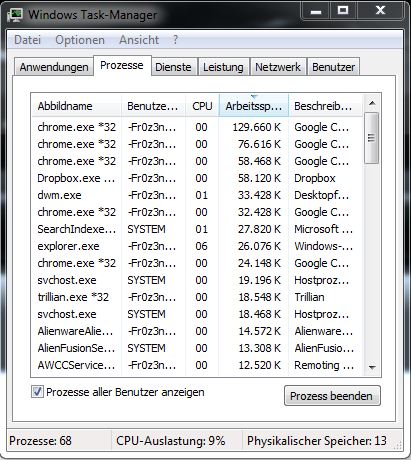This screenshot has height=460, width=411.
Task: Open the Optionen menu
Action: point(80,40)
